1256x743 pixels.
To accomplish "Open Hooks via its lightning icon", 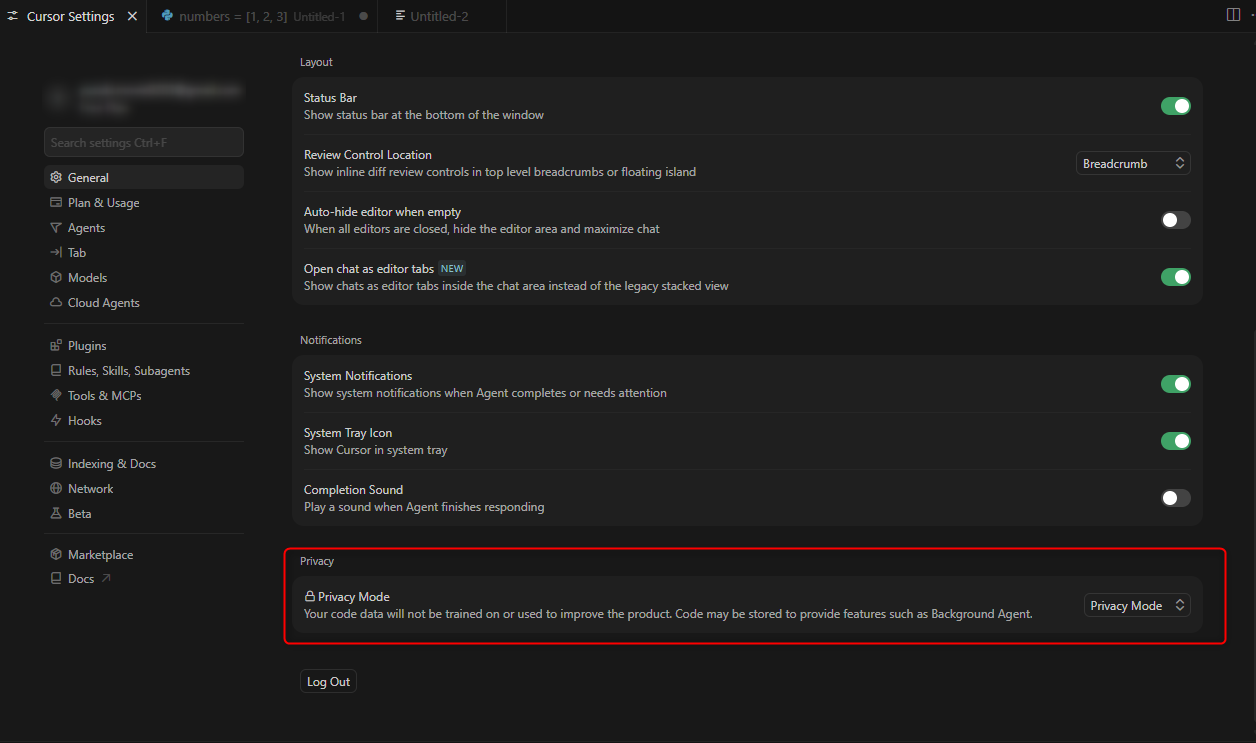I will click(x=56, y=421).
